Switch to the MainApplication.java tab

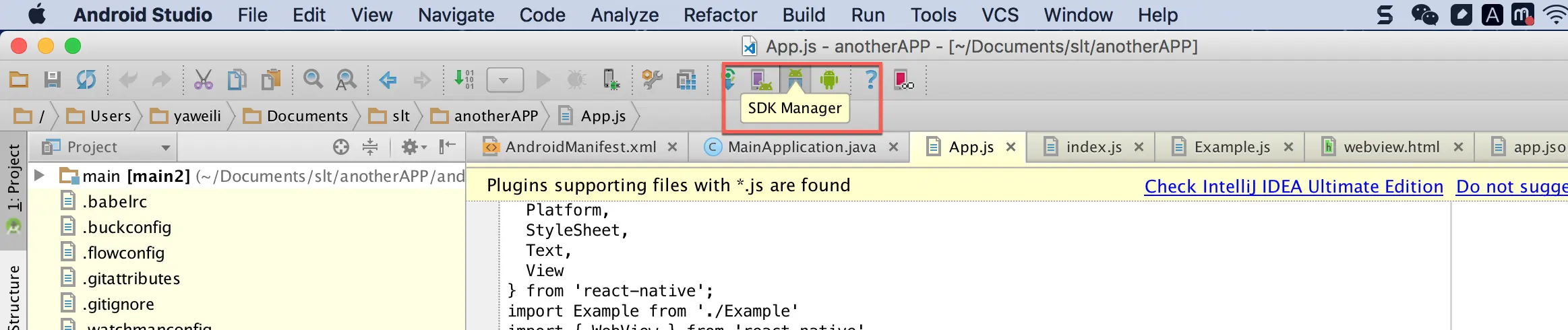[802, 147]
